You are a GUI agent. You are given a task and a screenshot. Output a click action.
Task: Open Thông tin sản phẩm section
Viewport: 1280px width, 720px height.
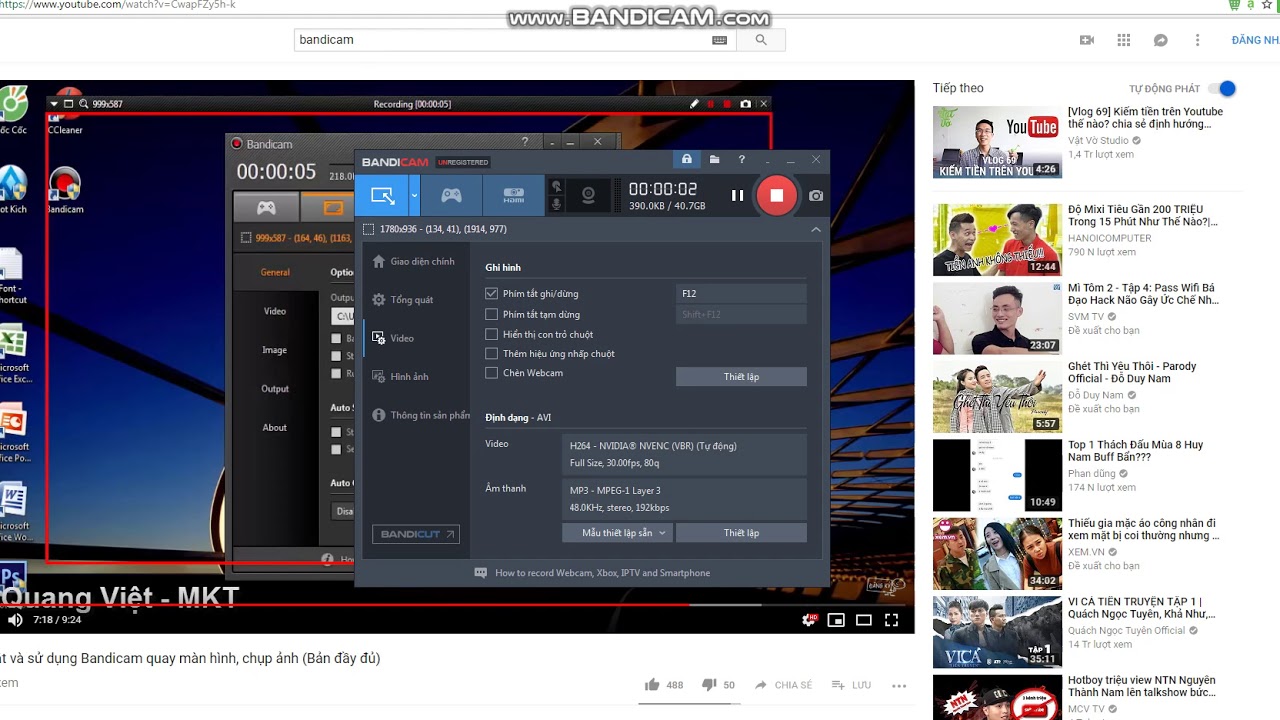420,415
